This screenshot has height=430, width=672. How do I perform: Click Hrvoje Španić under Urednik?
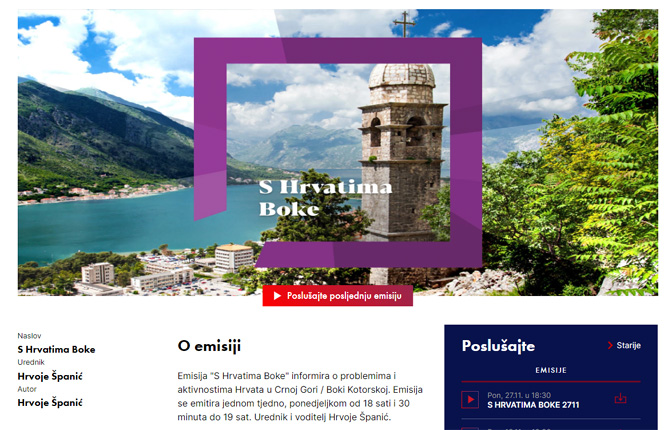click(x=50, y=376)
